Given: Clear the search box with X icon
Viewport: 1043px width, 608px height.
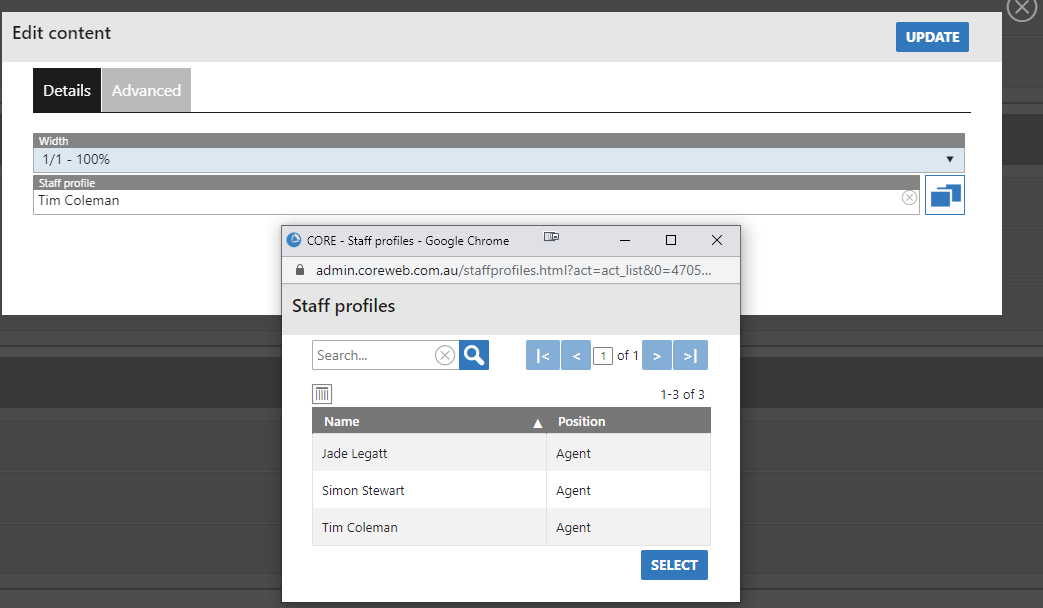Looking at the screenshot, I should pos(445,355).
